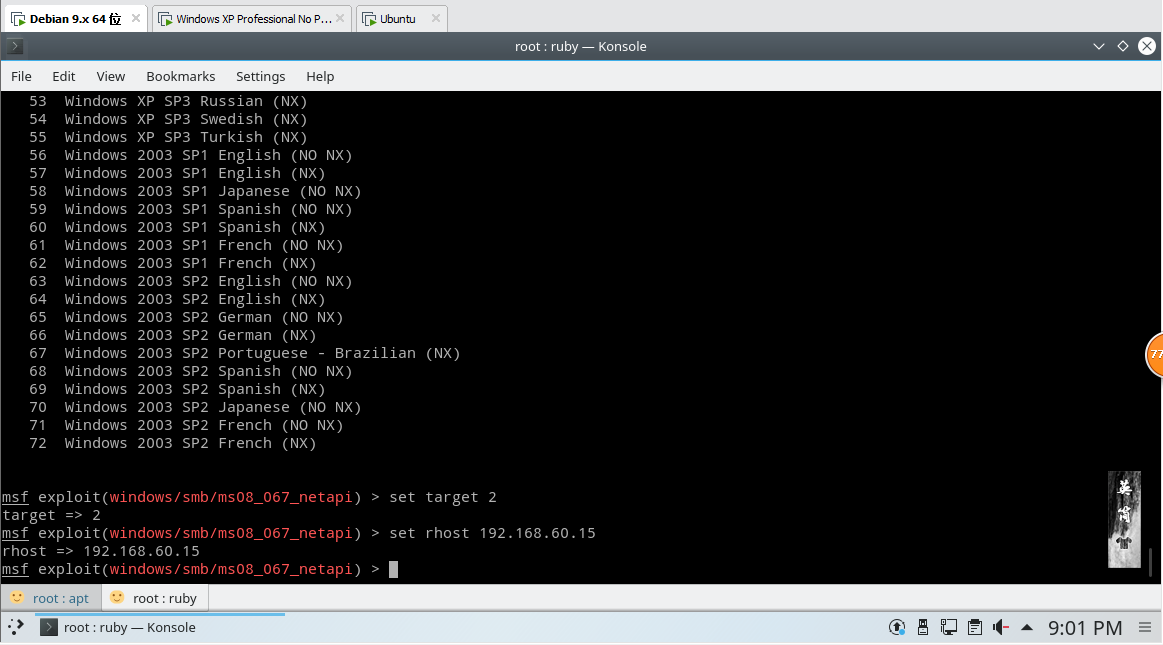This screenshot has width=1163, height=645.
Task: Click row '64 Windows 2003 SP2 English (NX)'
Action: coord(177,300)
